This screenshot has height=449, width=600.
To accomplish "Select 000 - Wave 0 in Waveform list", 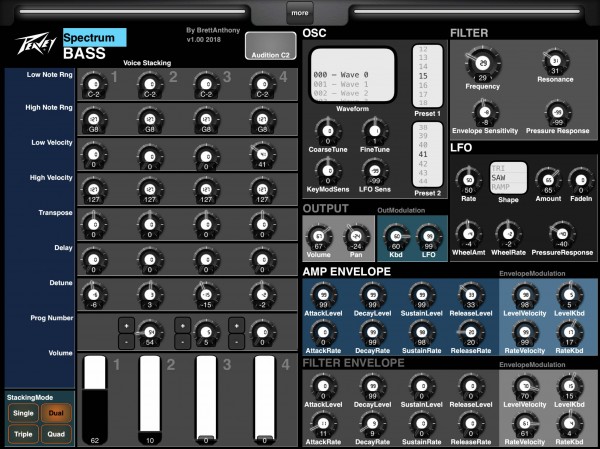I will click(x=341, y=75).
